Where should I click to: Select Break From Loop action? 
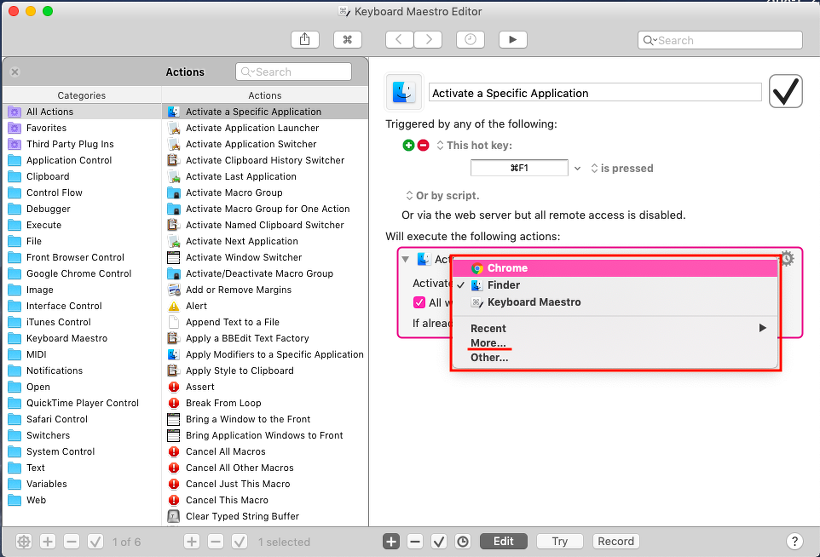(x=265, y=403)
